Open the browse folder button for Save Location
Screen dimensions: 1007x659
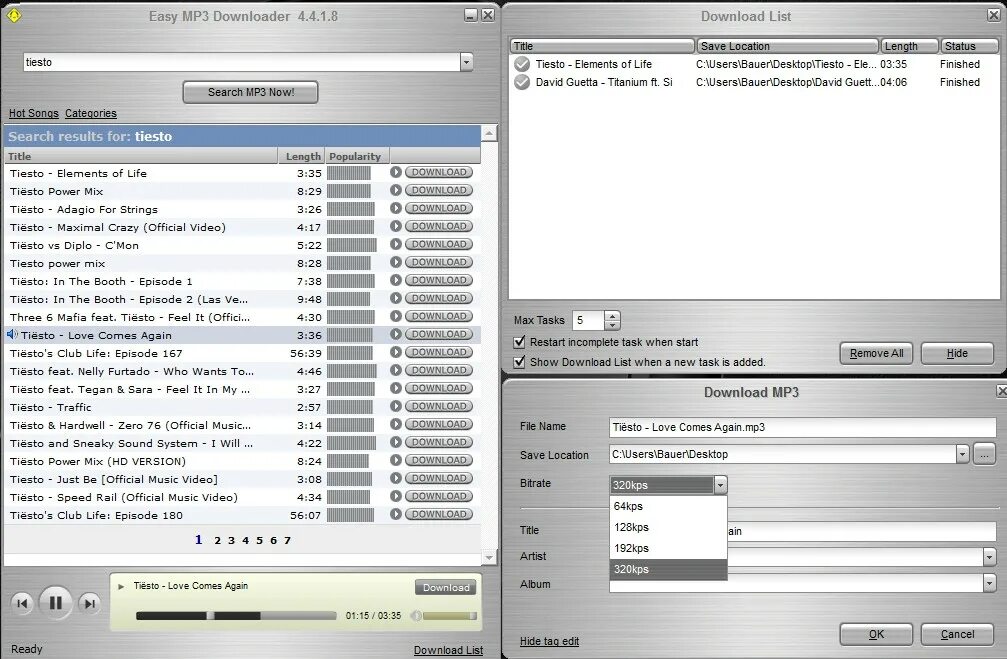click(984, 454)
